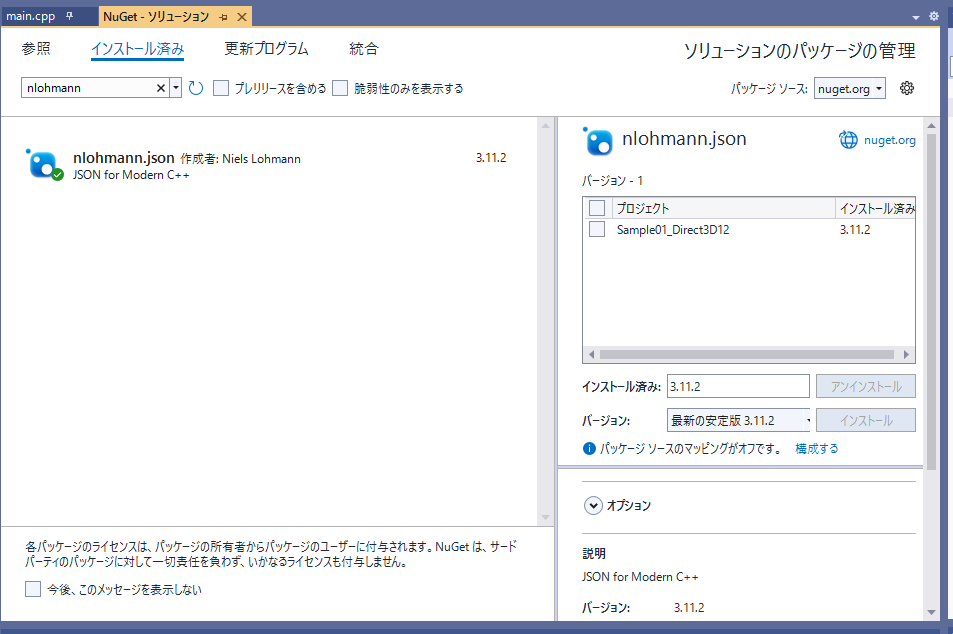Pin the main.cpp tab
The width and height of the screenshot is (953, 634).
[69, 16]
